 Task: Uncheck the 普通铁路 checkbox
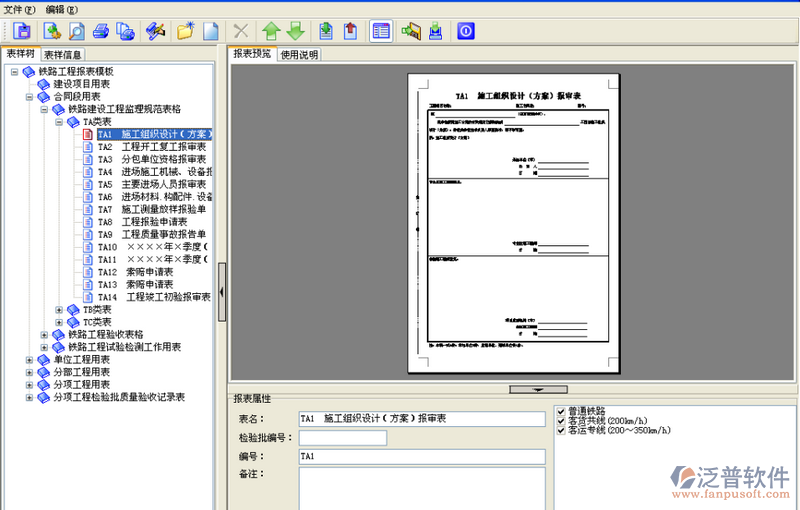coord(560,411)
